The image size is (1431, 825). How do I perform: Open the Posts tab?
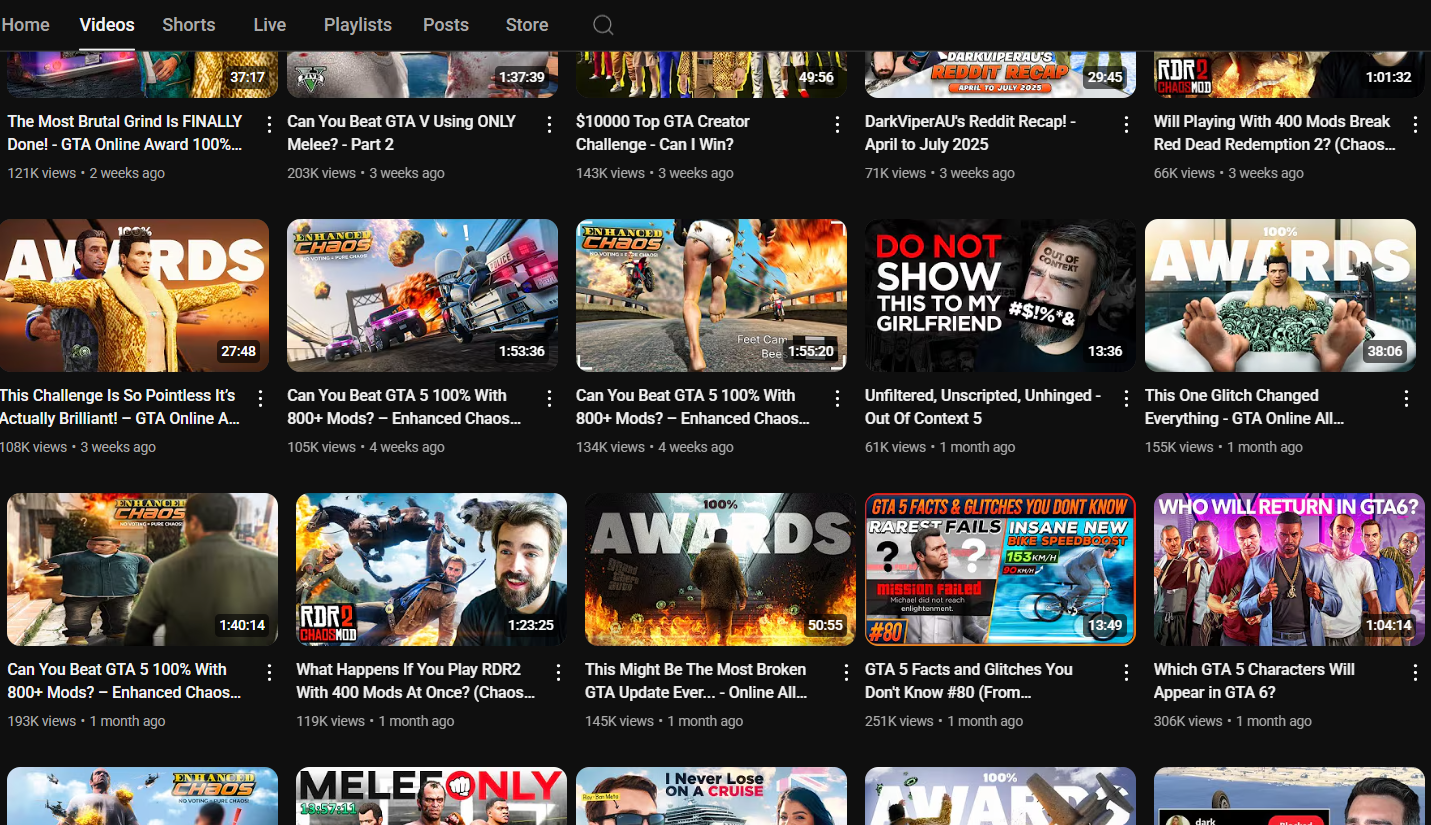[x=446, y=25]
